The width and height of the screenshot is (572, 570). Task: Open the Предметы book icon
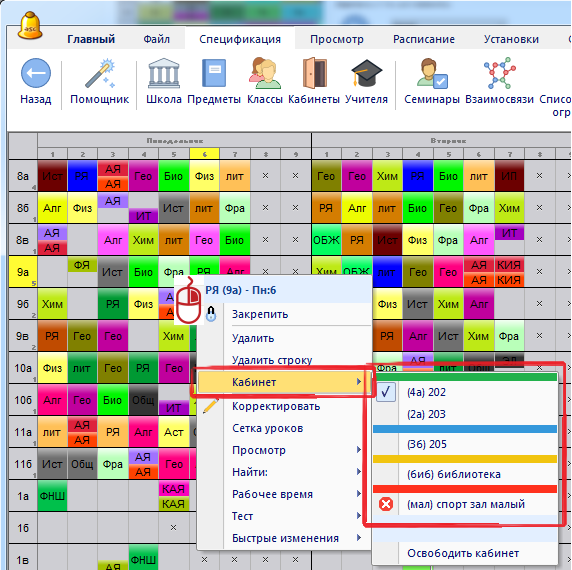click(214, 73)
